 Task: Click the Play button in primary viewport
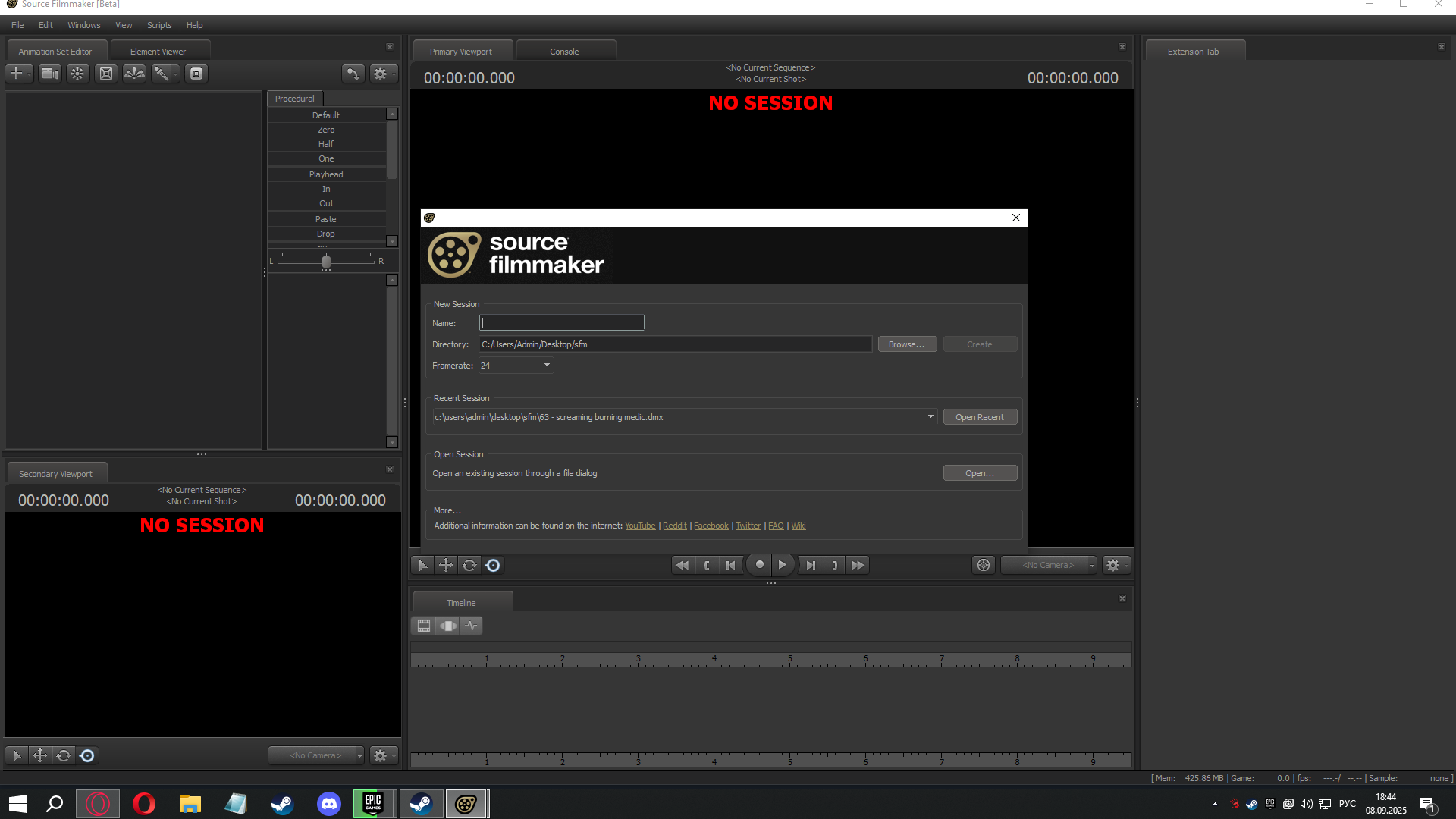click(x=783, y=565)
